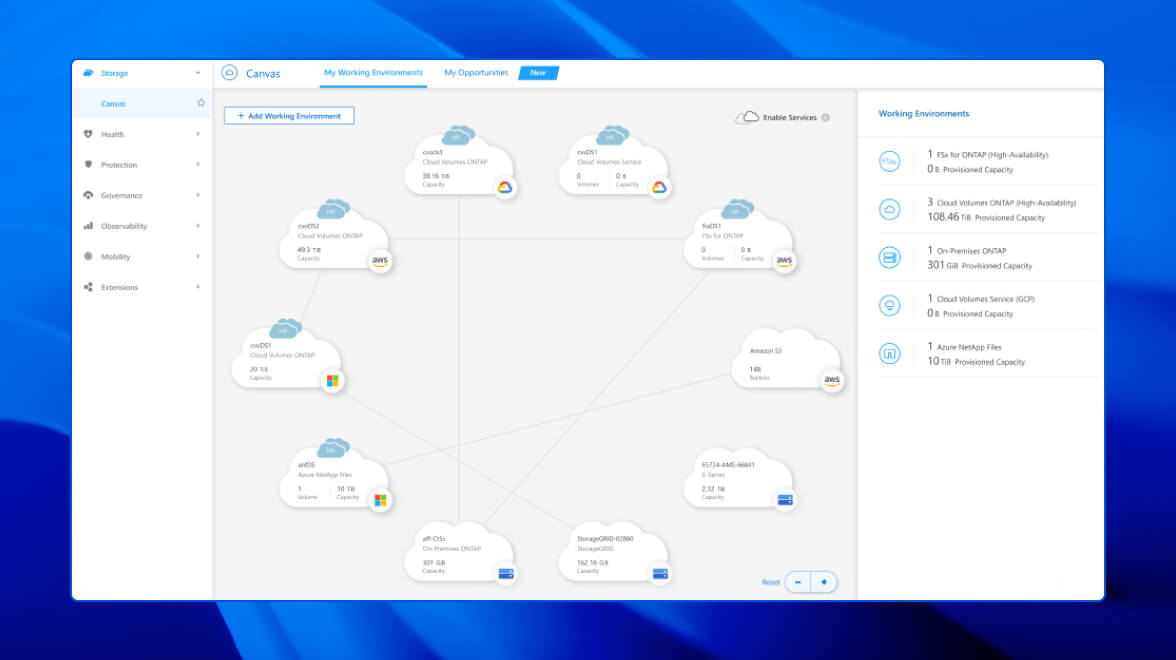1176x660 pixels.
Task: Open the Amazon S3 environment on the canvas
Action: [785, 362]
